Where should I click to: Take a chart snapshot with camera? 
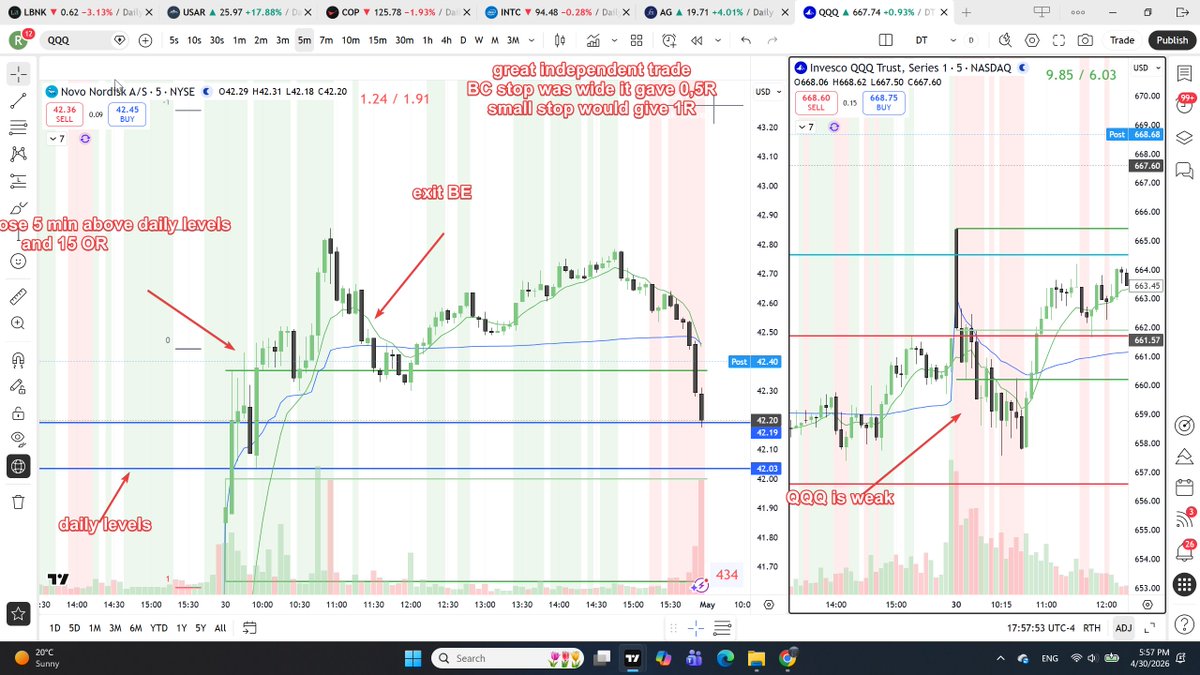coord(1085,41)
